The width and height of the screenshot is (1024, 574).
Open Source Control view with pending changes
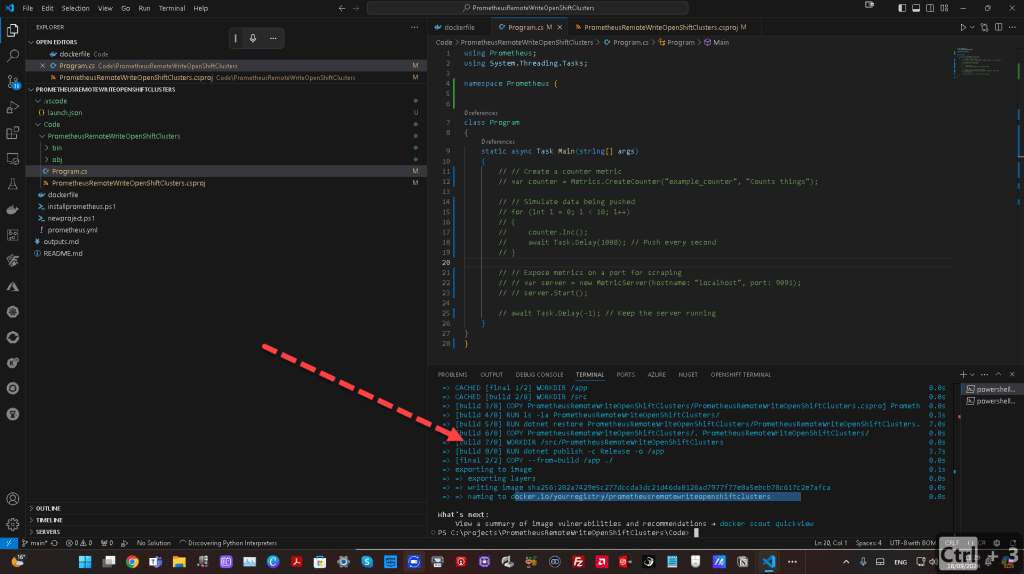(12, 82)
